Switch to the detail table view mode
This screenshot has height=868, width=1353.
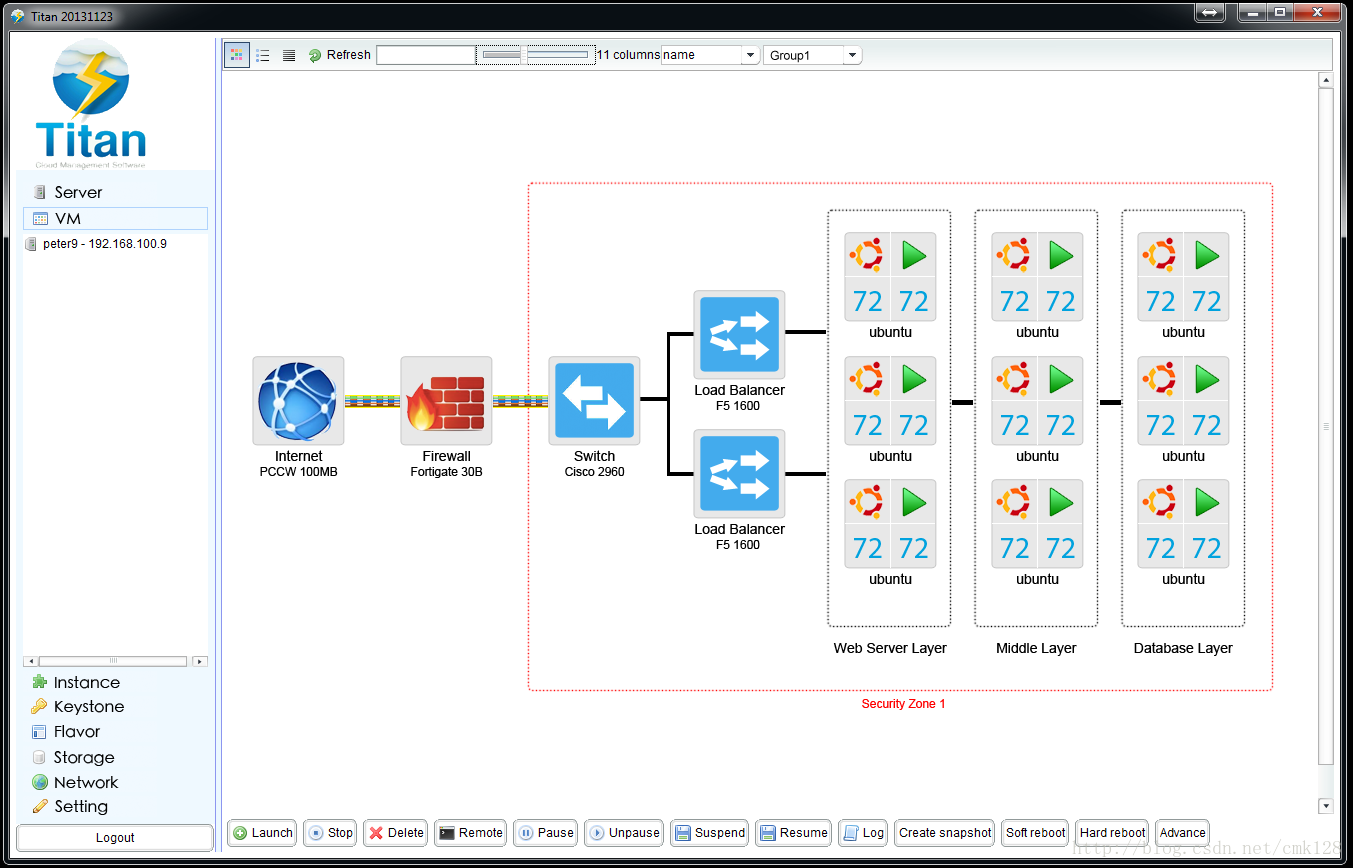tap(289, 55)
